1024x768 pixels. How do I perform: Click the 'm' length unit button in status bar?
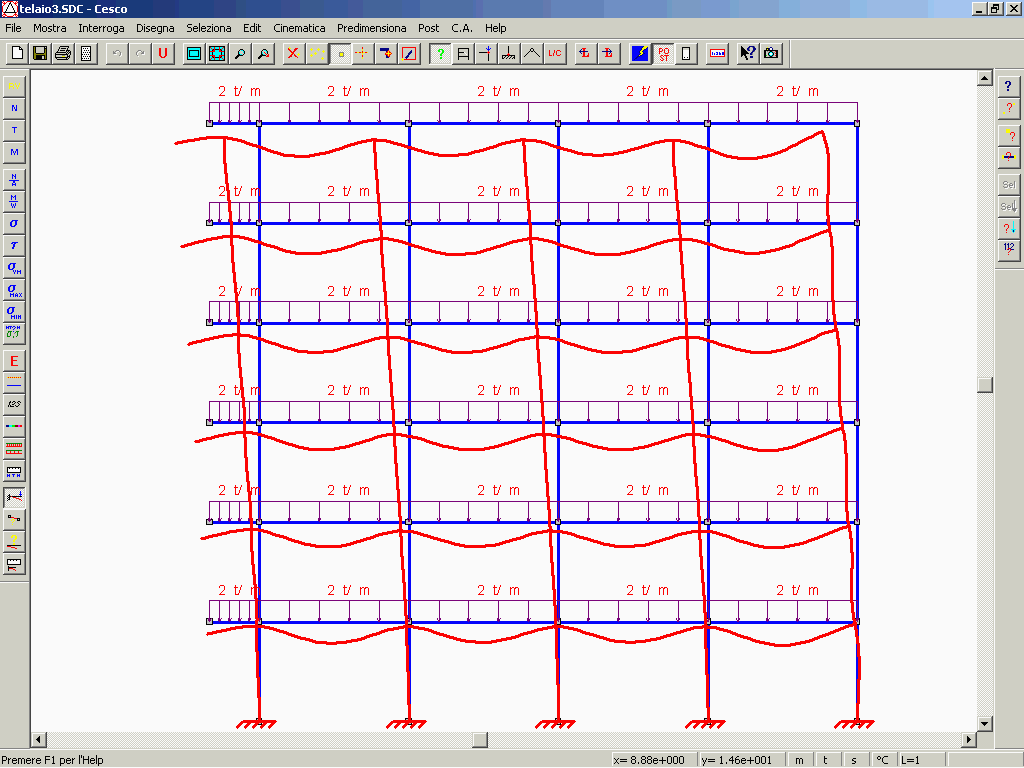(x=799, y=760)
